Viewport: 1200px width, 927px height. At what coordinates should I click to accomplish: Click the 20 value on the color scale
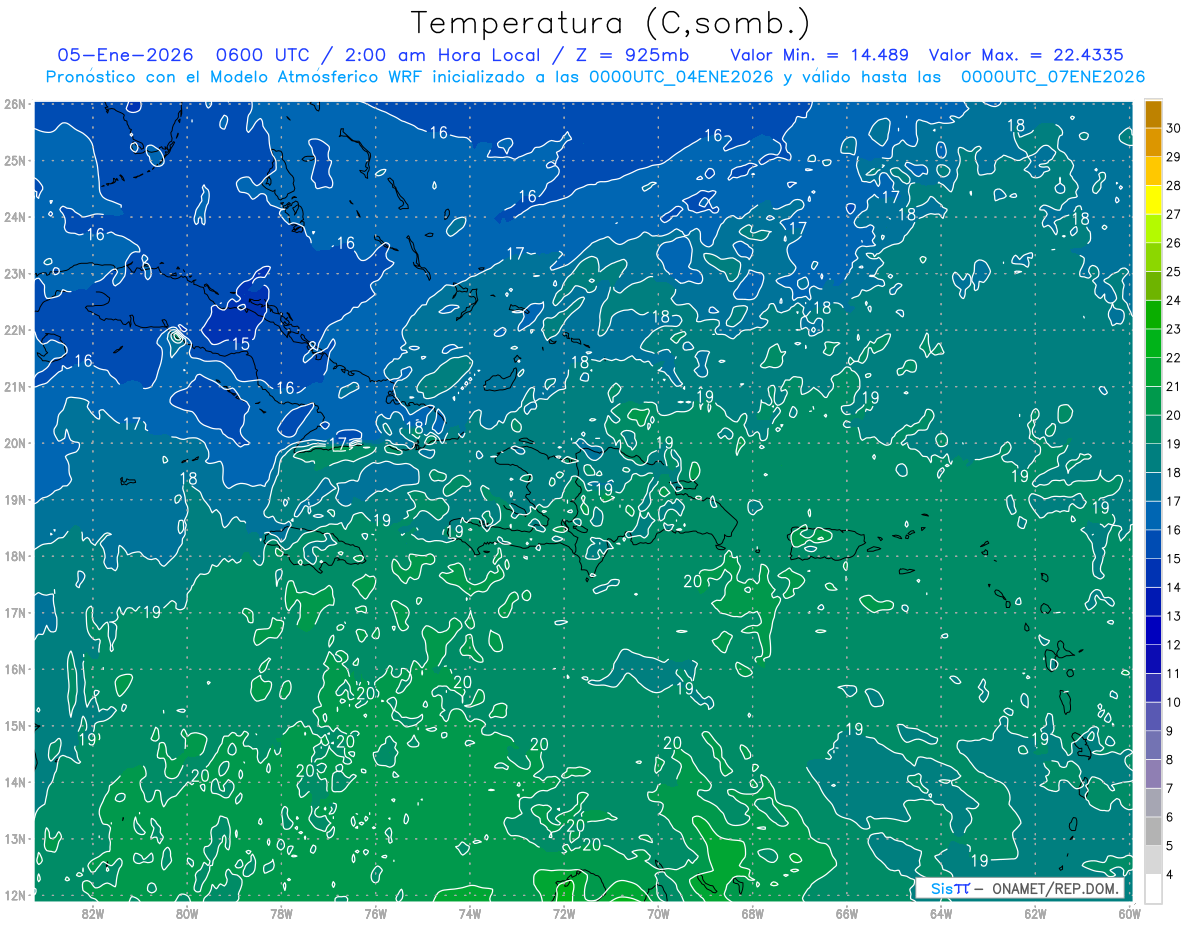(x=1173, y=415)
